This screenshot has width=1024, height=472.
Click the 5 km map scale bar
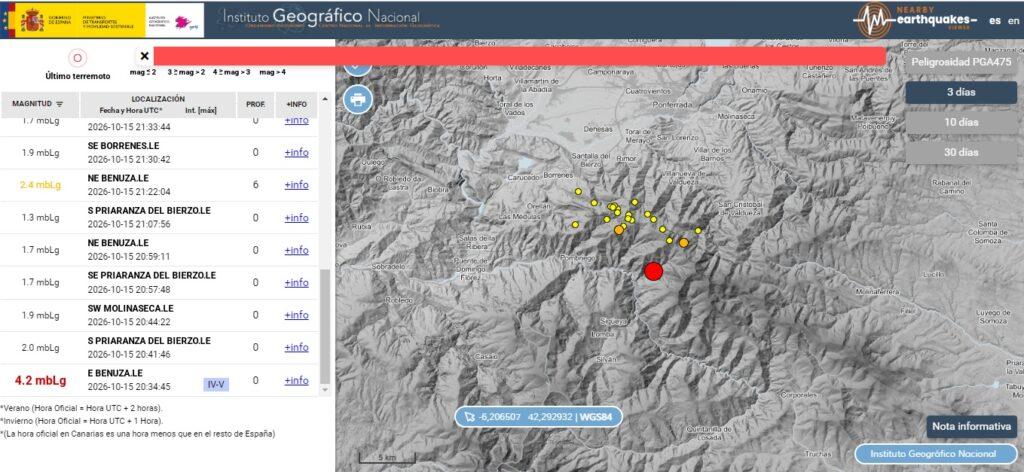[387, 458]
